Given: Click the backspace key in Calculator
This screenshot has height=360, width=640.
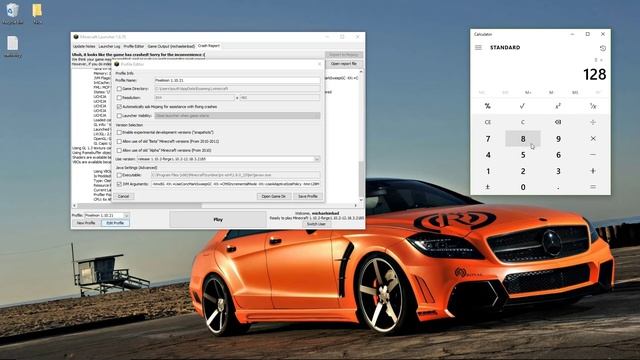Looking at the screenshot, I should 558,122.
